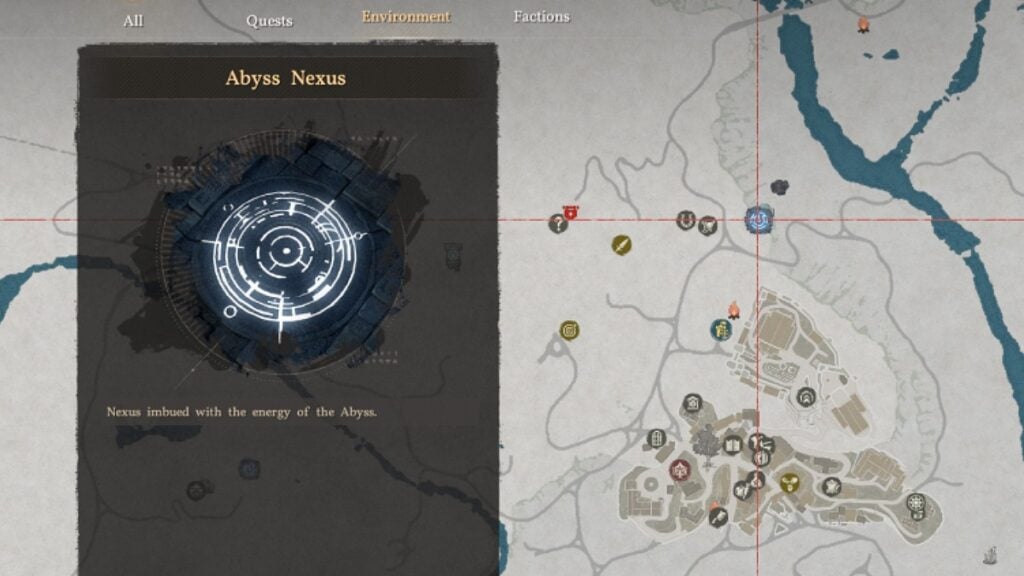Open the Factions filter tab

point(541,16)
